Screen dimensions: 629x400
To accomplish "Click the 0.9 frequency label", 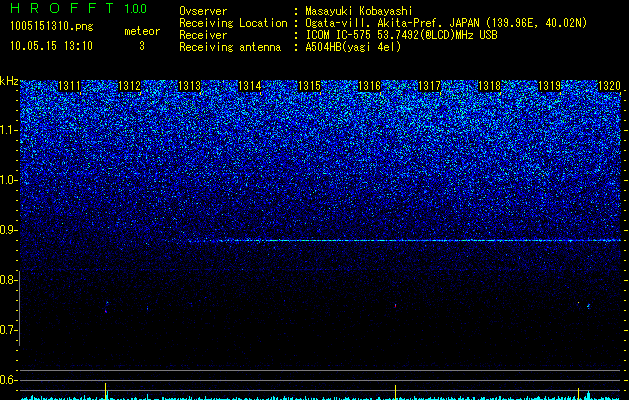I will pos(9,230).
